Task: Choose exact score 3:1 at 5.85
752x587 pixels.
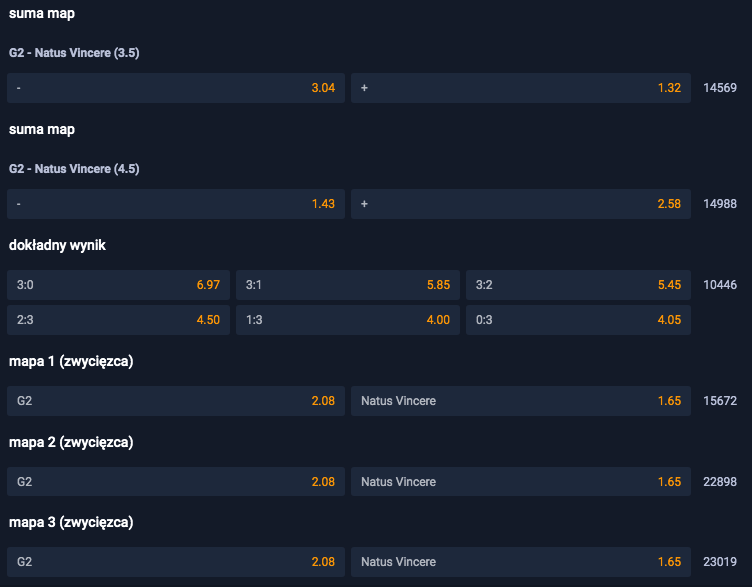Action: pos(348,285)
